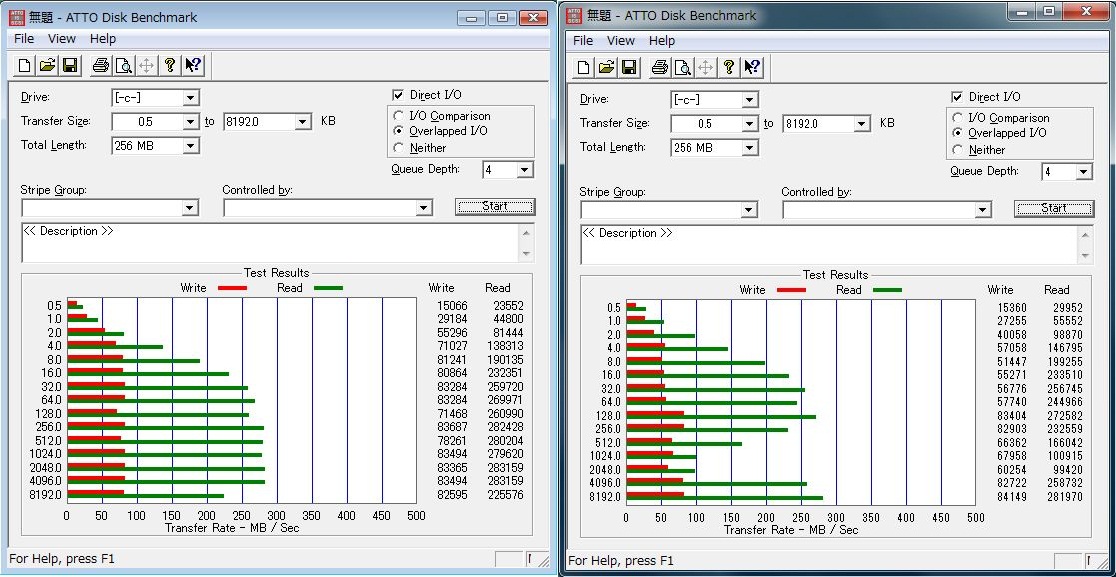Minimize the left ATTO window
The width and height of the screenshot is (1116, 577).
click(x=470, y=17)
